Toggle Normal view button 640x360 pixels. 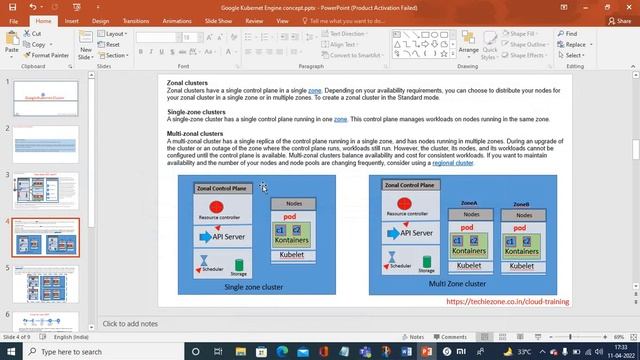pos(484,337)
